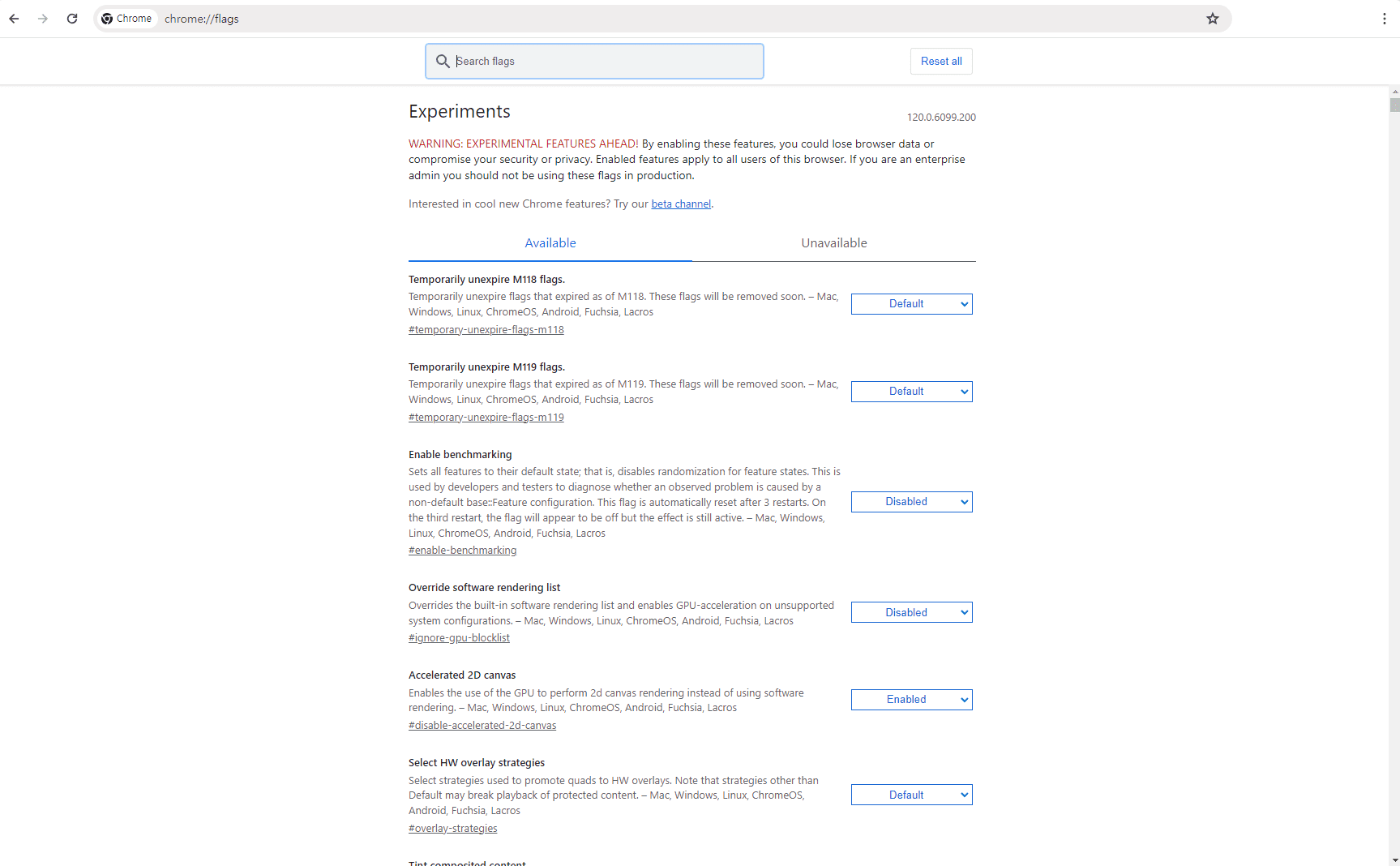Click the browser forward arrow
The width and height of the screenshot is (1400, 866).
click(x=43, y=19)
